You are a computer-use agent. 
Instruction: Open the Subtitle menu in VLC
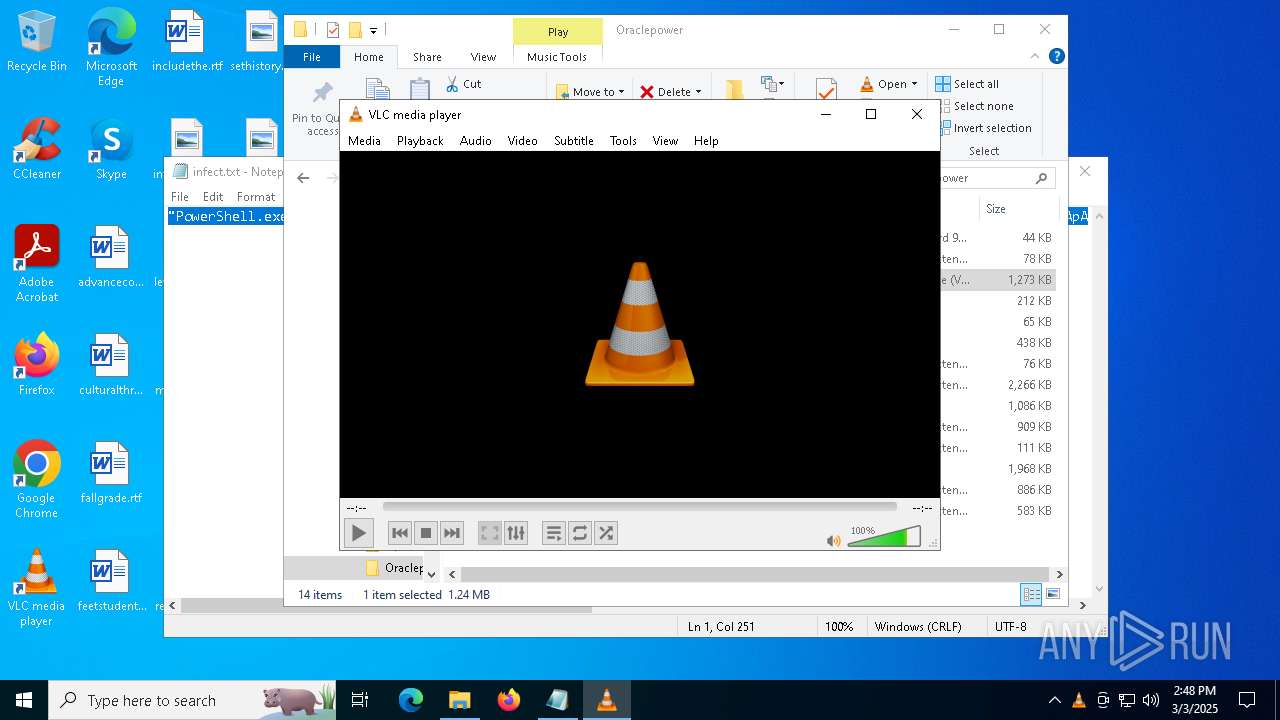(574, 141)
